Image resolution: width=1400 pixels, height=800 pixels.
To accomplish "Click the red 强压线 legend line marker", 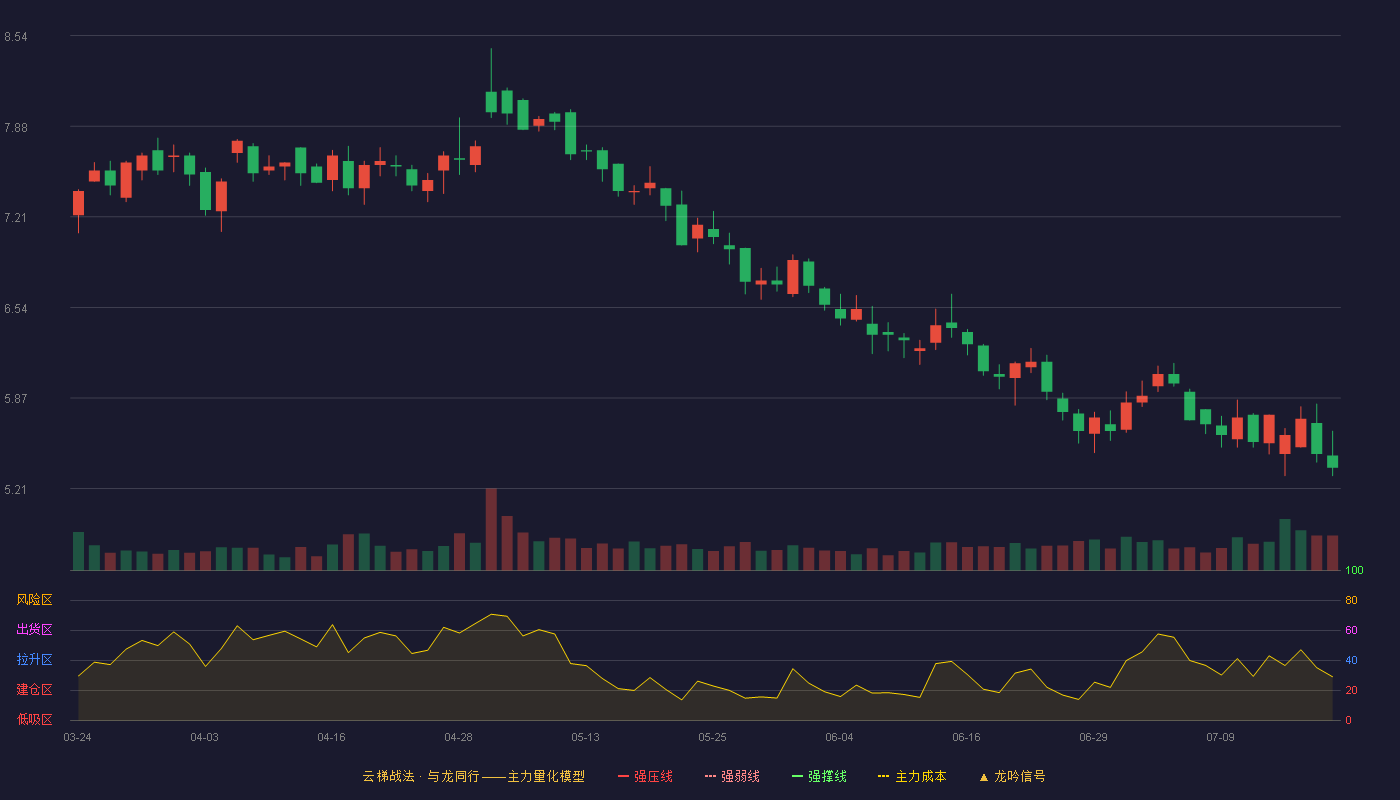I will [x=623, y=776].
